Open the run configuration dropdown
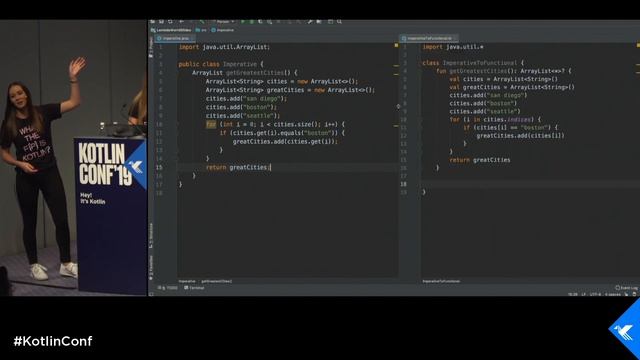 point(224,22)
